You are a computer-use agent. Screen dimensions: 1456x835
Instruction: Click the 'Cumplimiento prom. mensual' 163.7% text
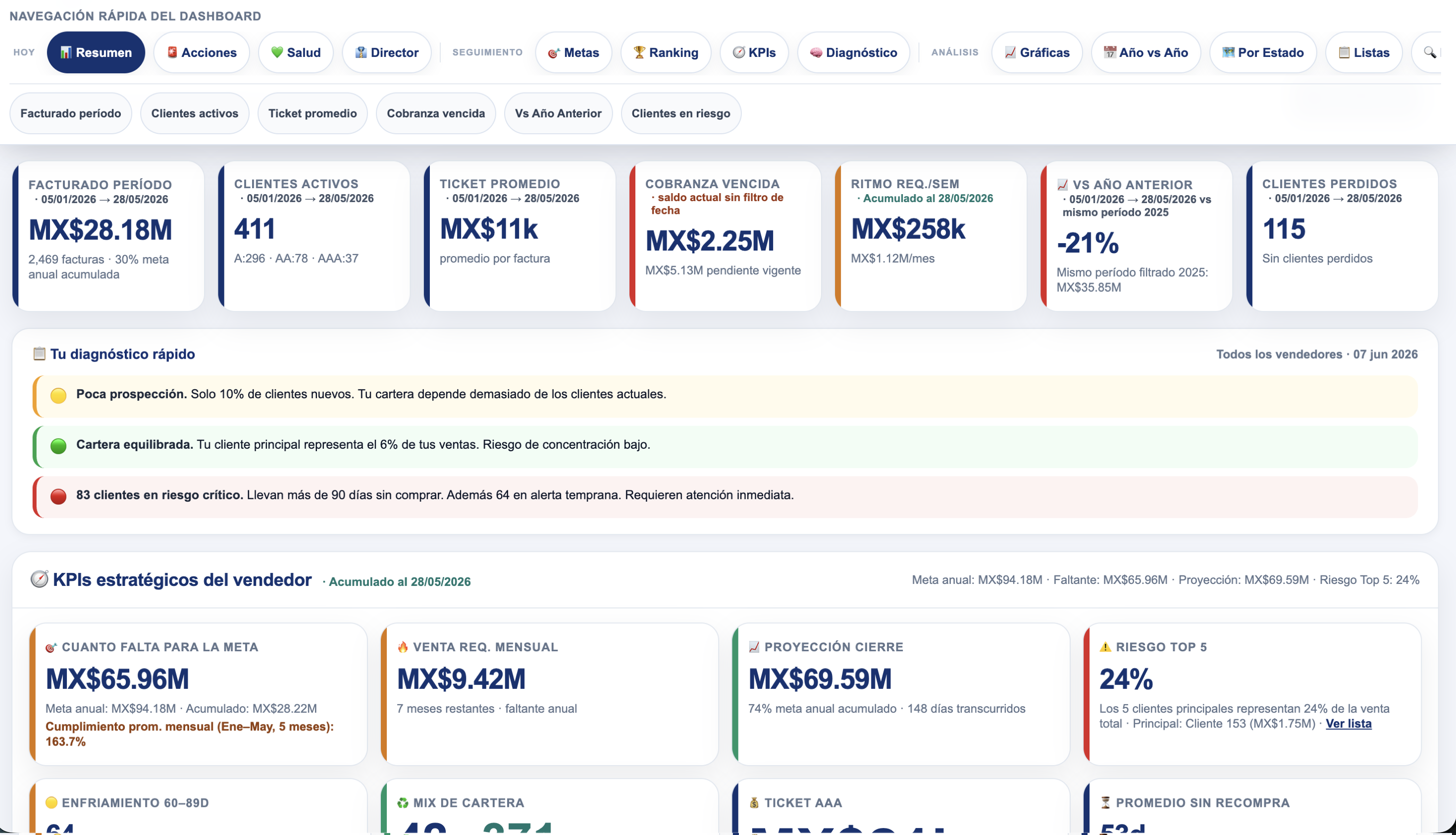click(190, 733)
